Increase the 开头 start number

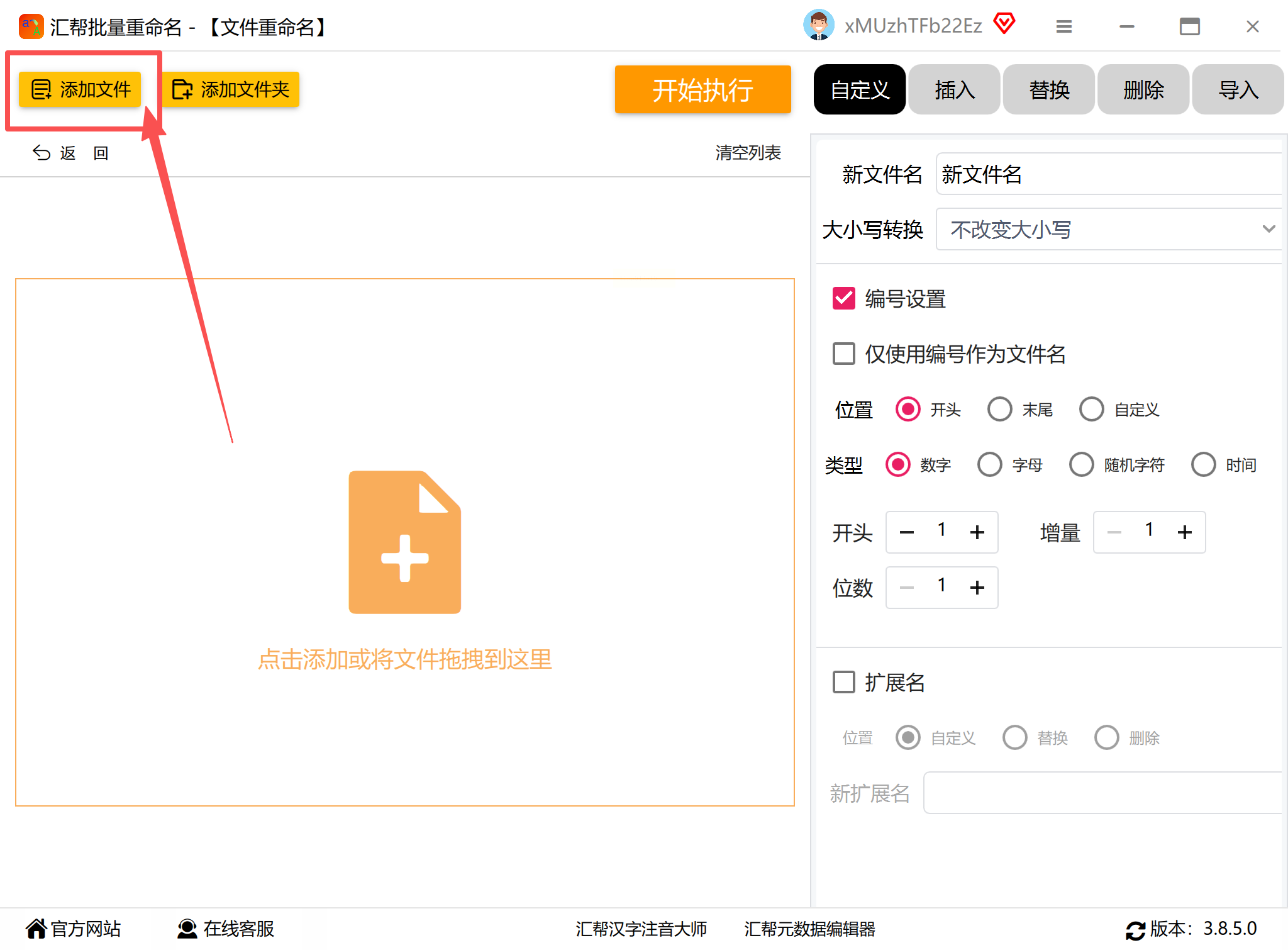tap(977, 532)
